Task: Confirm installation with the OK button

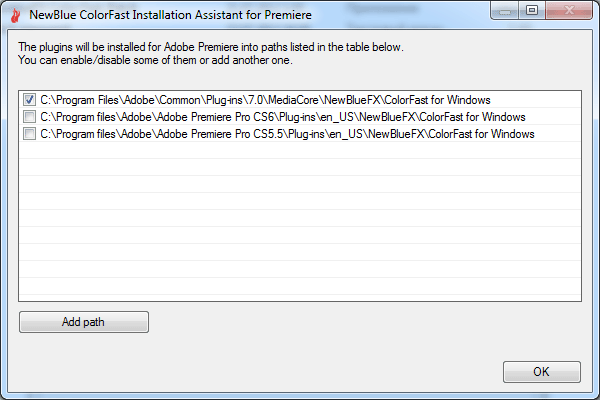Action: 541,372
